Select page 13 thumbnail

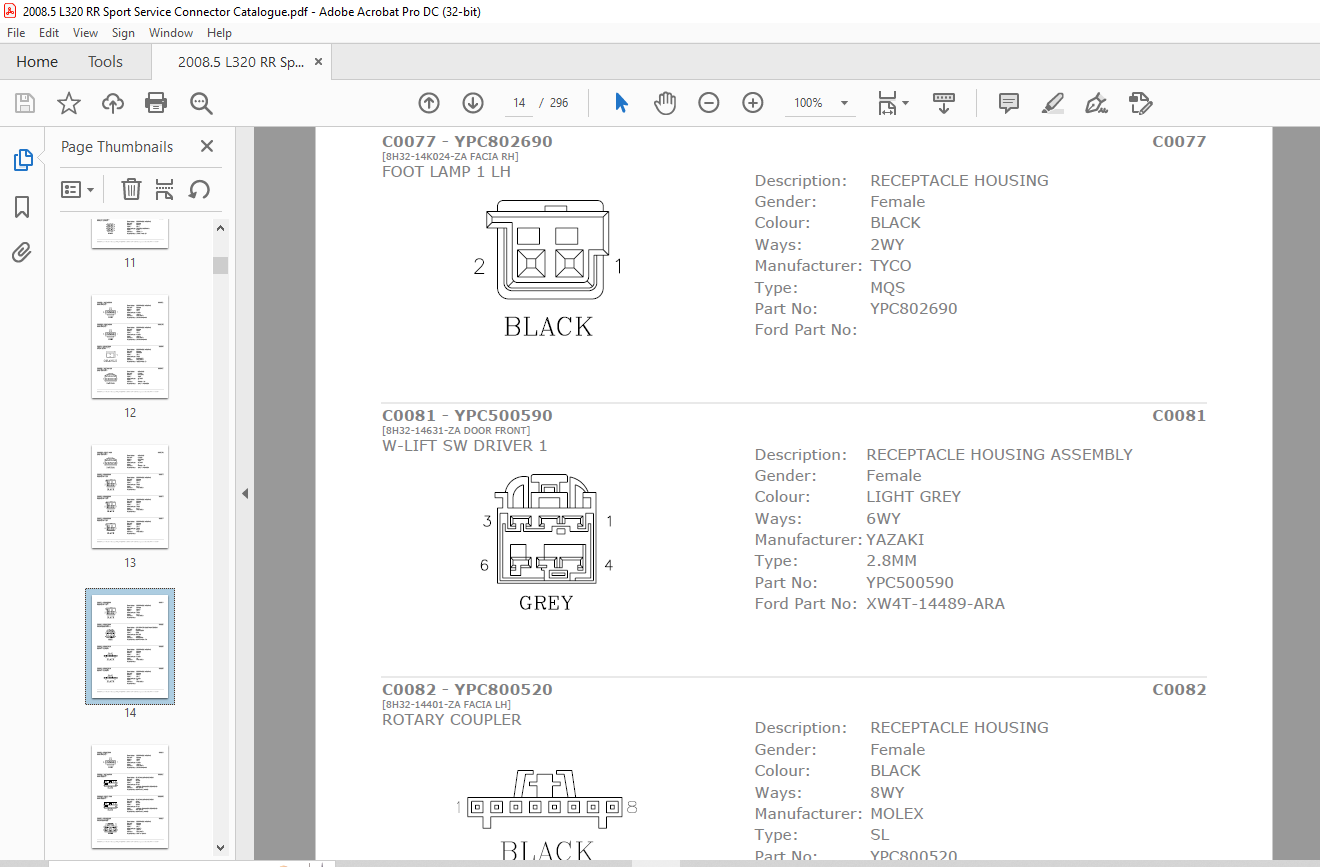(130, 497)
